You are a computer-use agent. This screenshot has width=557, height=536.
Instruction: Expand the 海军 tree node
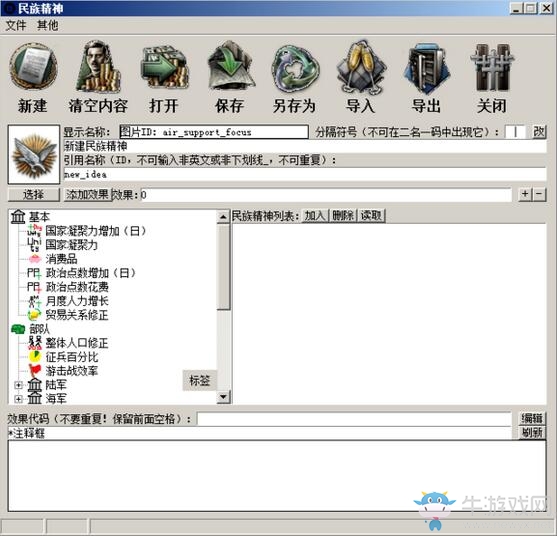click(x=18, y=399)
